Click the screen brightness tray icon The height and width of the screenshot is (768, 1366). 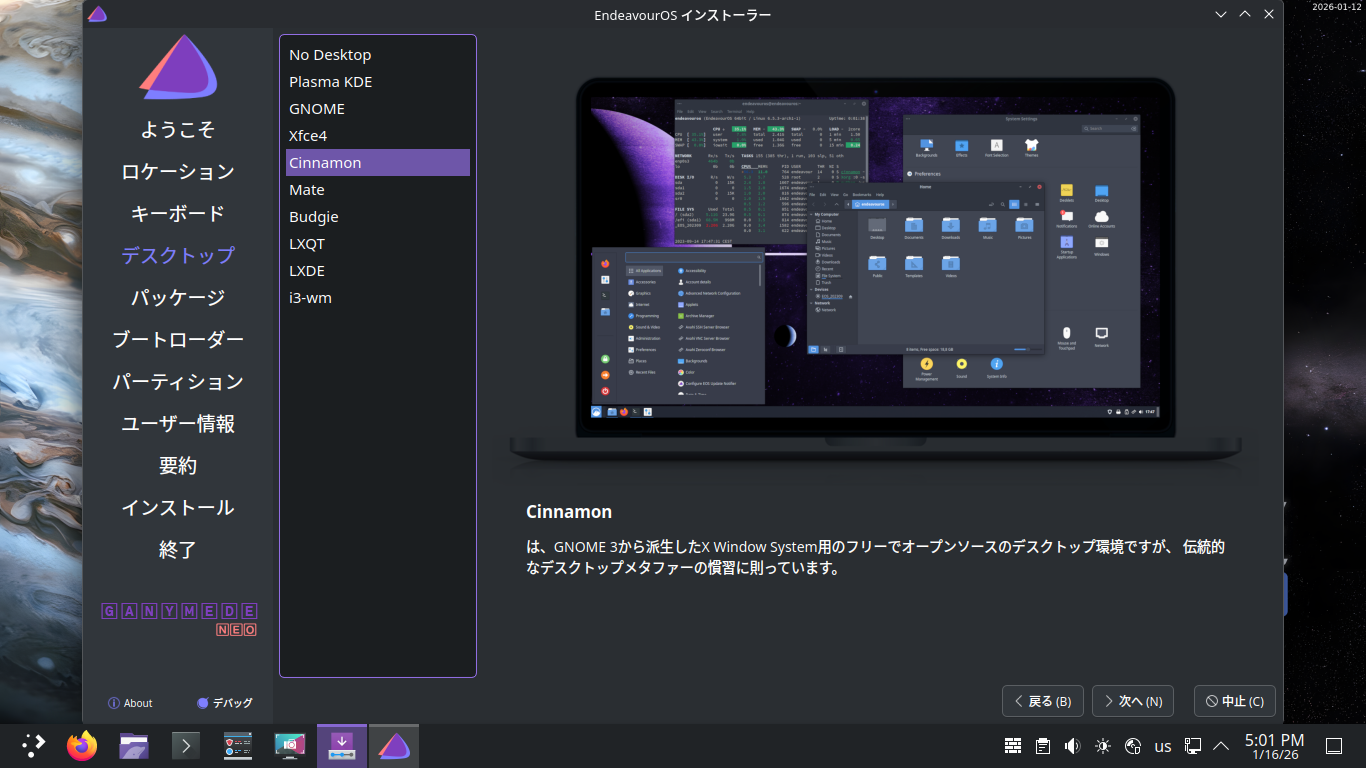[1102, 746]
